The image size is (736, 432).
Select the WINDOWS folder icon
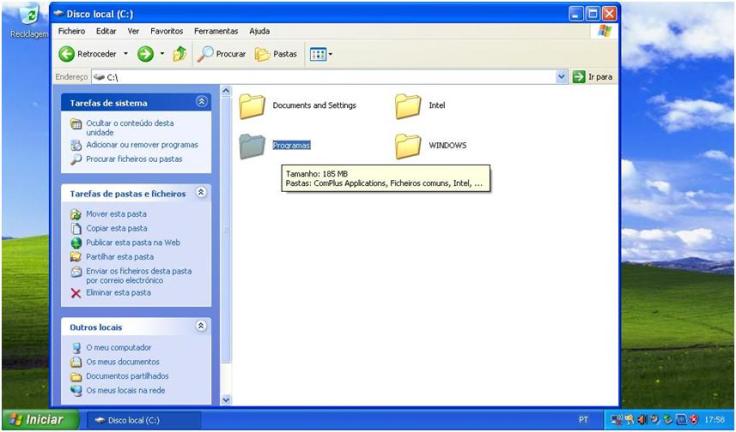(x=407, y=146)
